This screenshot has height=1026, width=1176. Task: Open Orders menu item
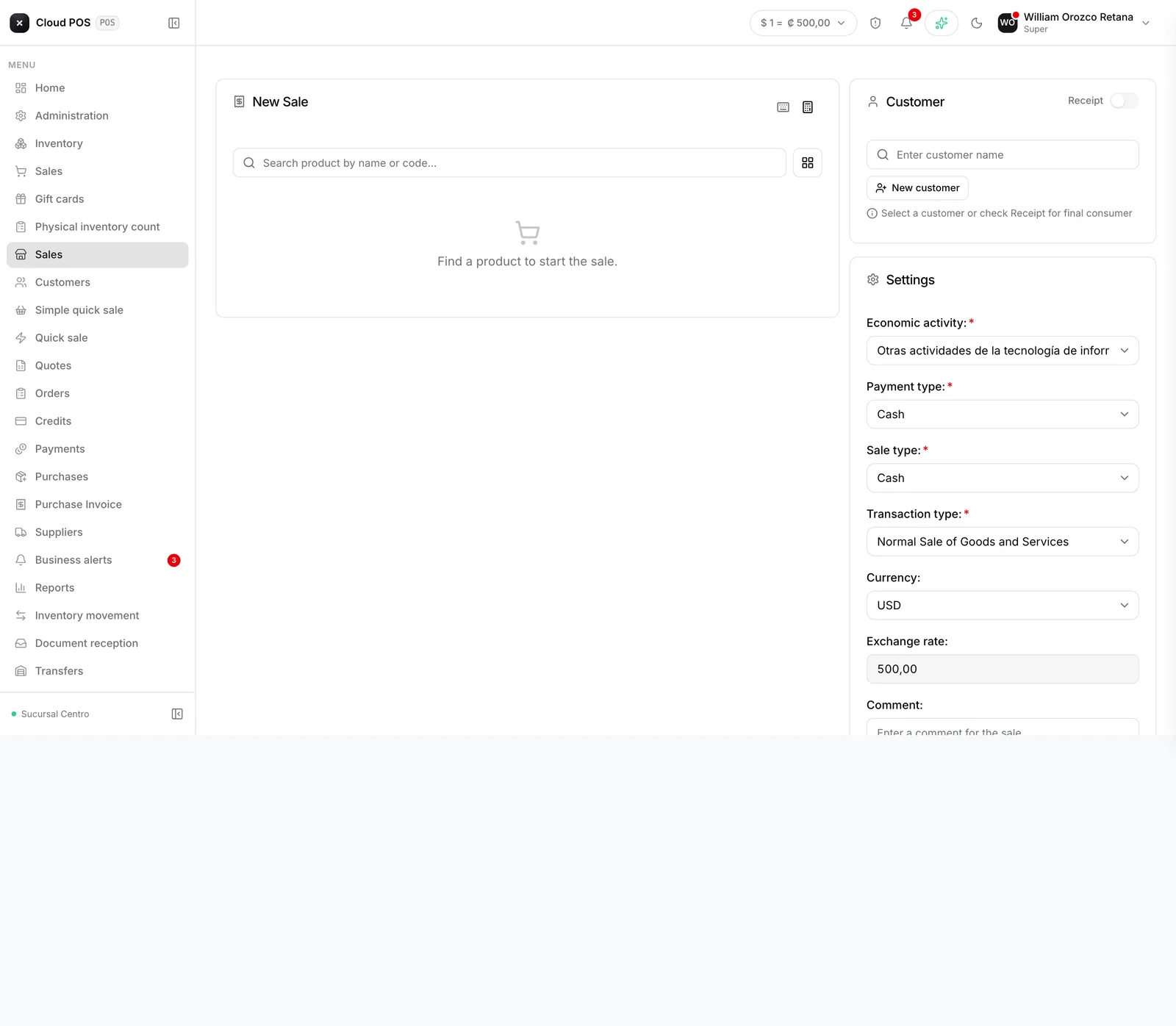tap(98, 393)
